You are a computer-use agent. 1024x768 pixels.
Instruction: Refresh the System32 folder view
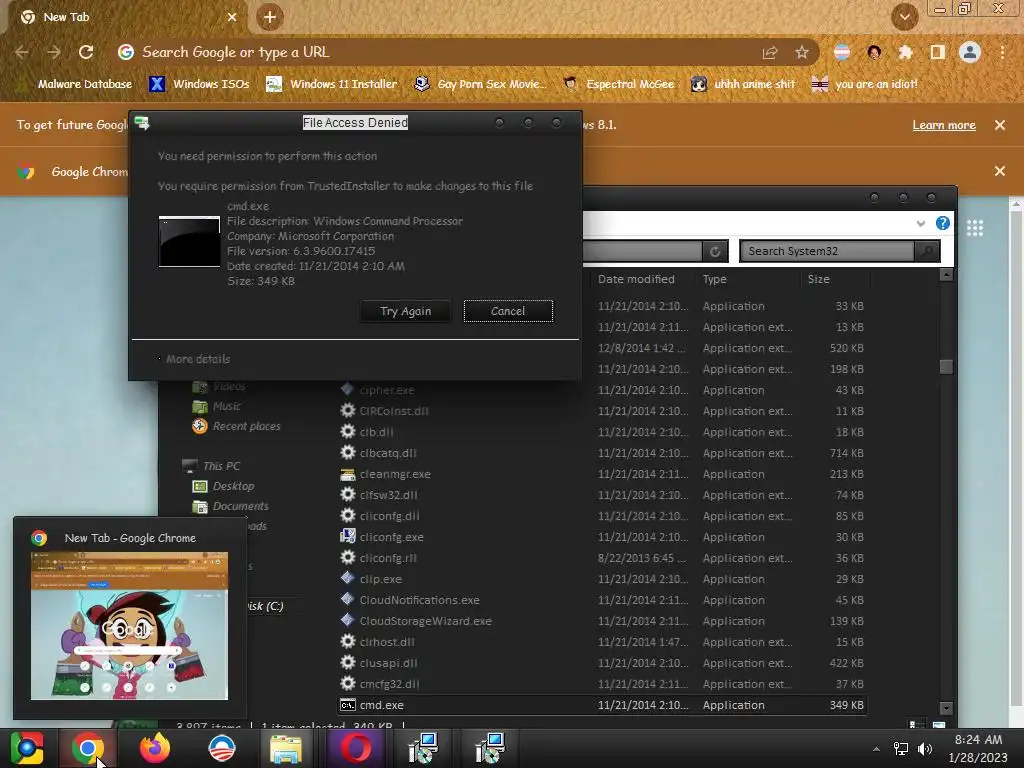tap(715, 251)
